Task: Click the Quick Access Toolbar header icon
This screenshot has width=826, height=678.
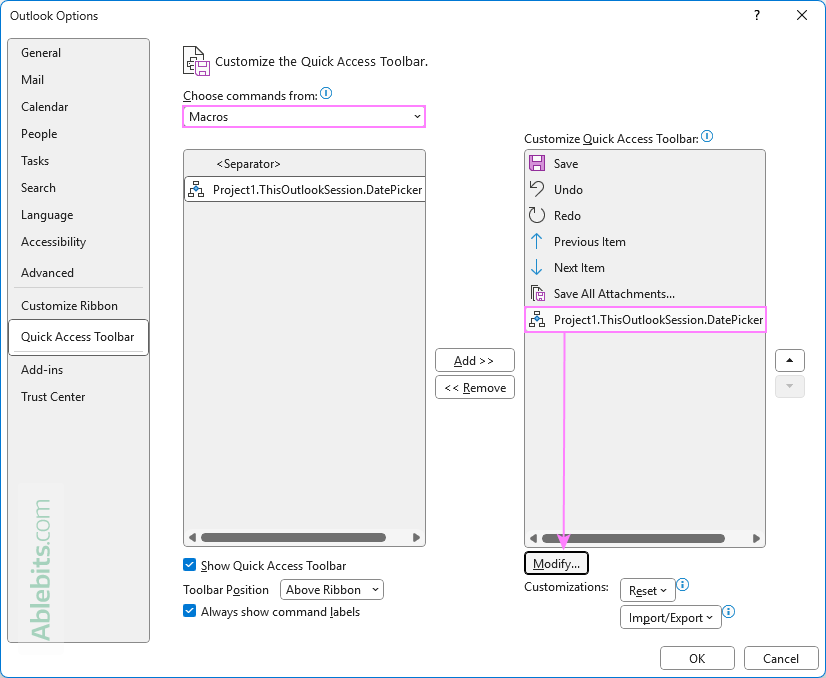Action: pyautogui.click(x=196, y=61)
